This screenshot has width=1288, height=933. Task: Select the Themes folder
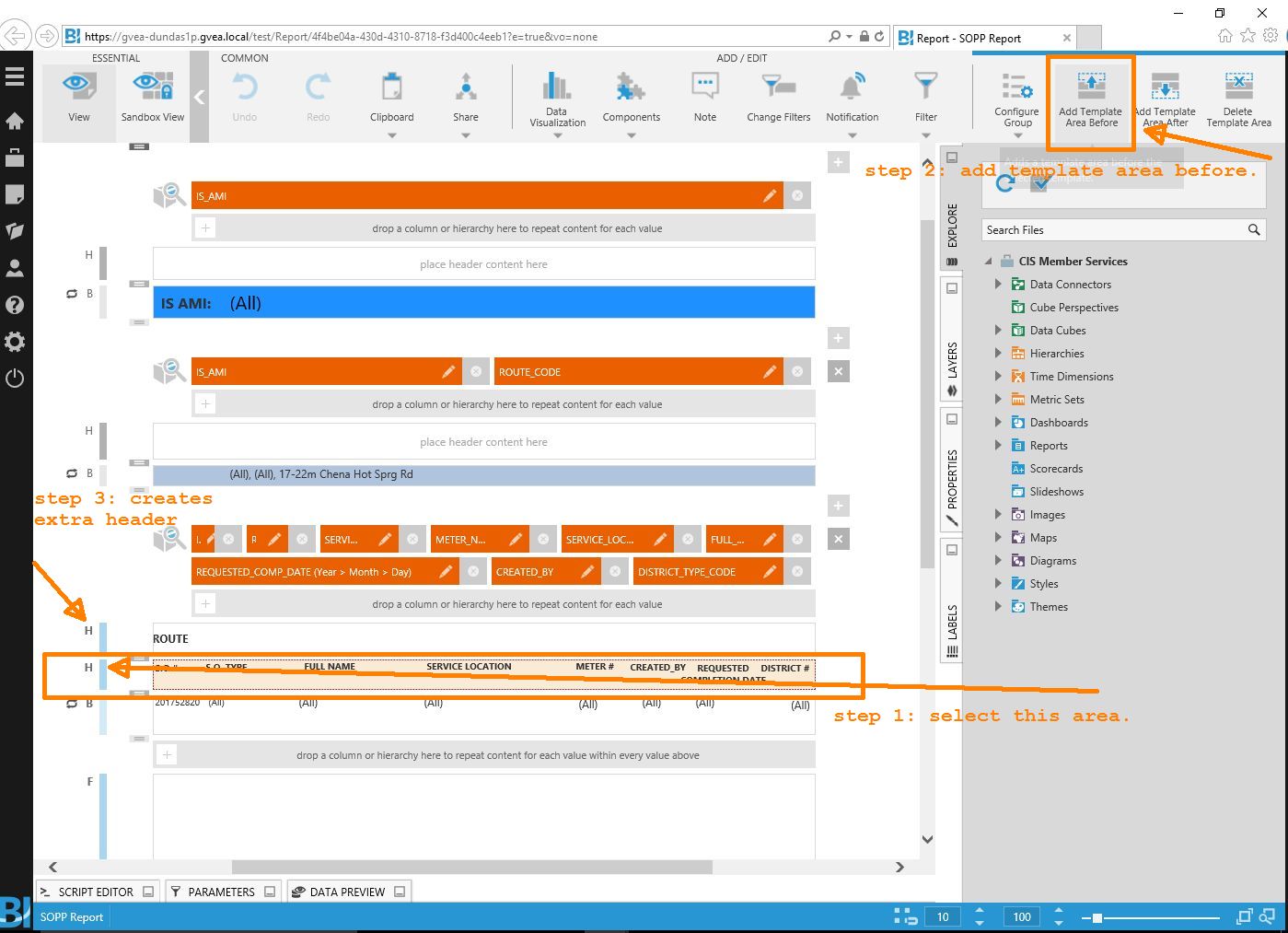(1048, 607)
